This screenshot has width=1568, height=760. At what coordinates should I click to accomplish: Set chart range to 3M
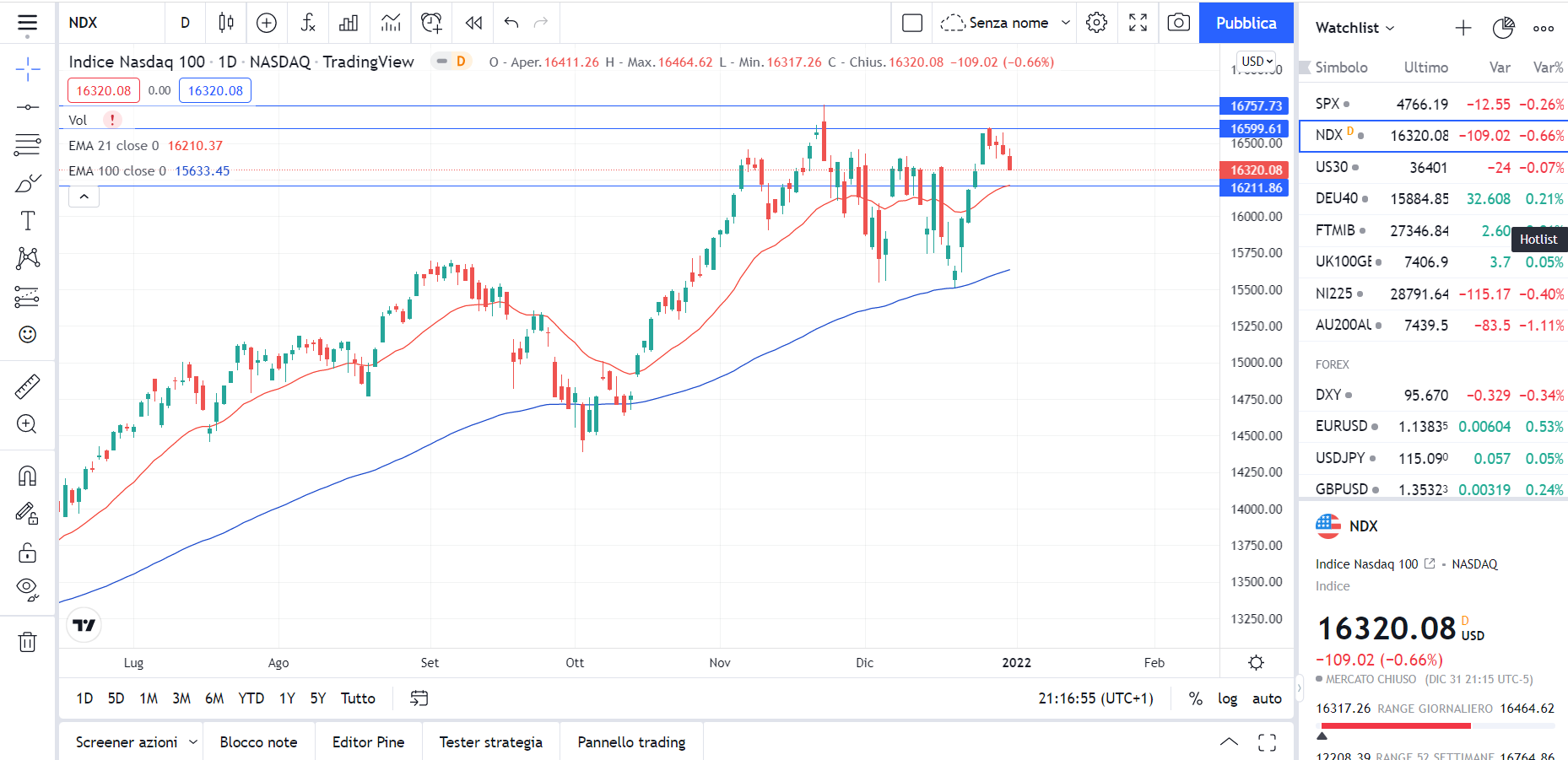[x=181, y=698]
